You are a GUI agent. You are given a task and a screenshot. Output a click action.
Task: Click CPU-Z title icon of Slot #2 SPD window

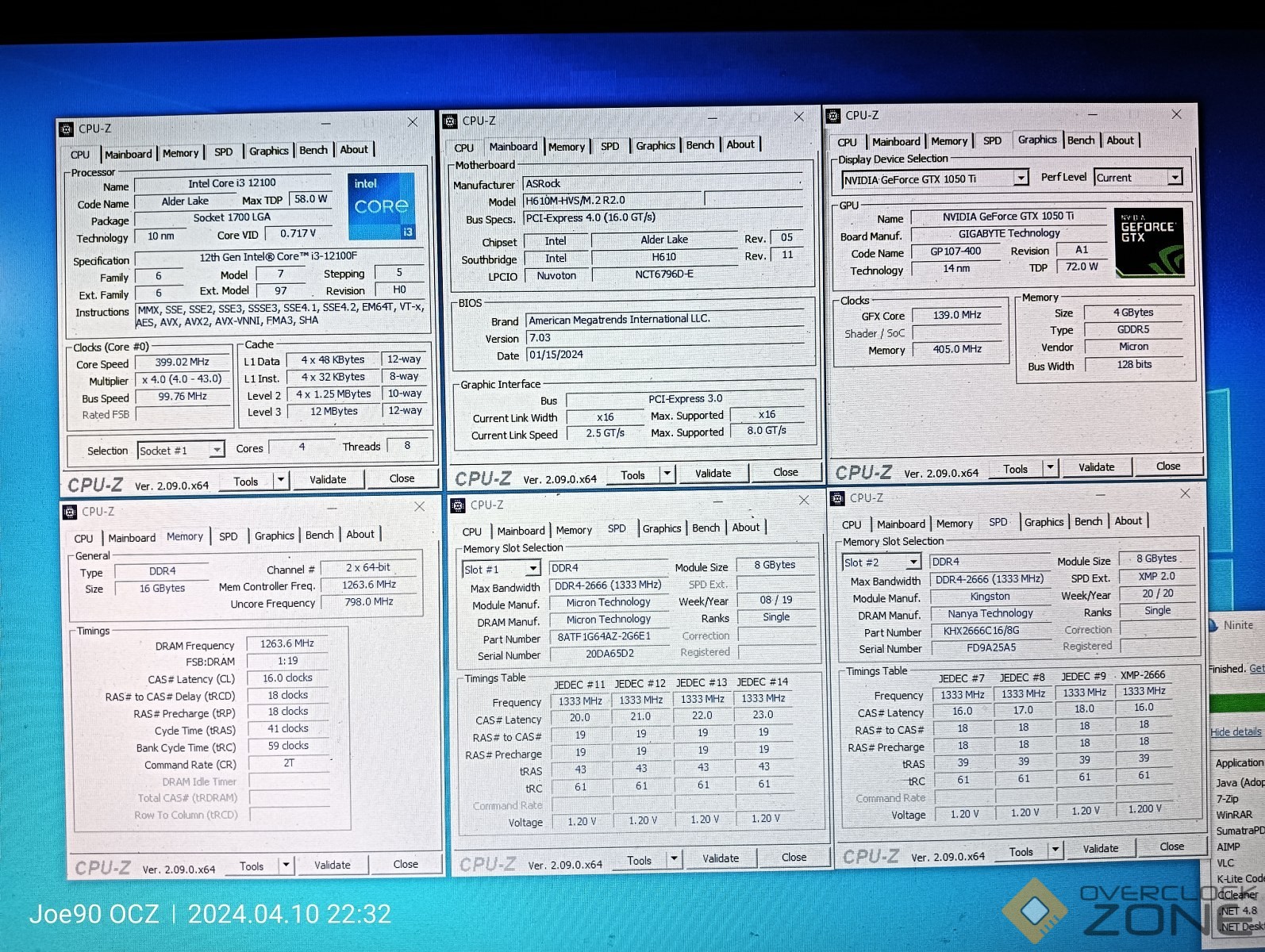837,498
